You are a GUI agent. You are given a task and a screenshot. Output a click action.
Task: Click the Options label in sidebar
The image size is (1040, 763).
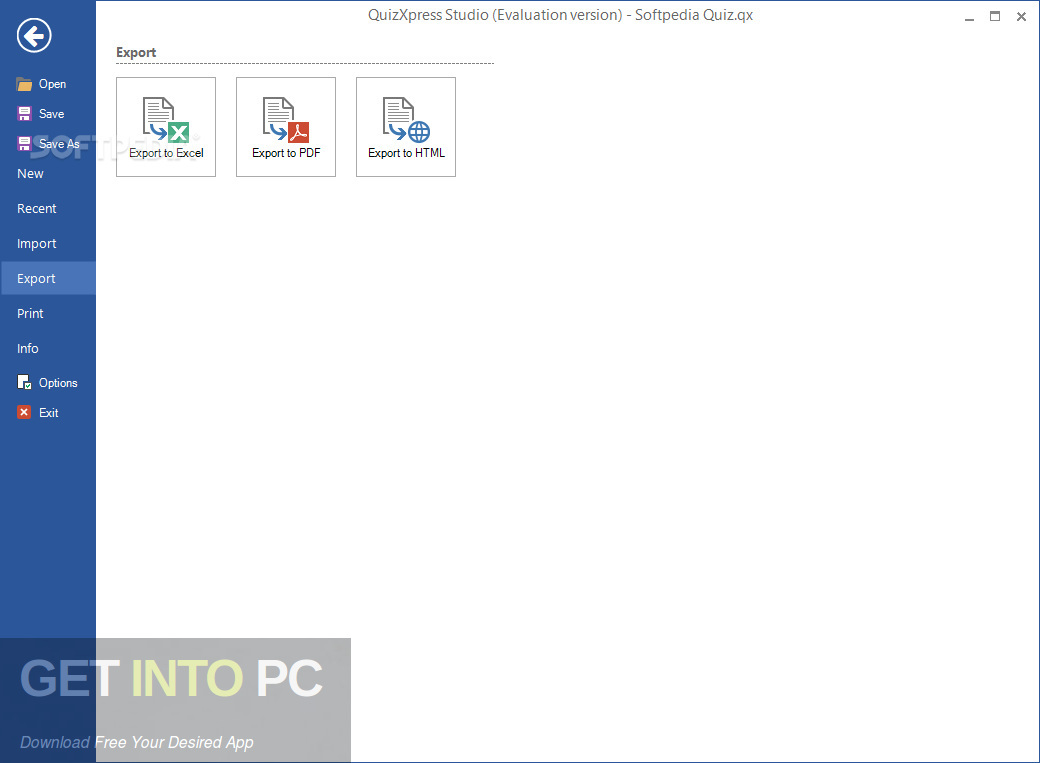pos(58,383)
